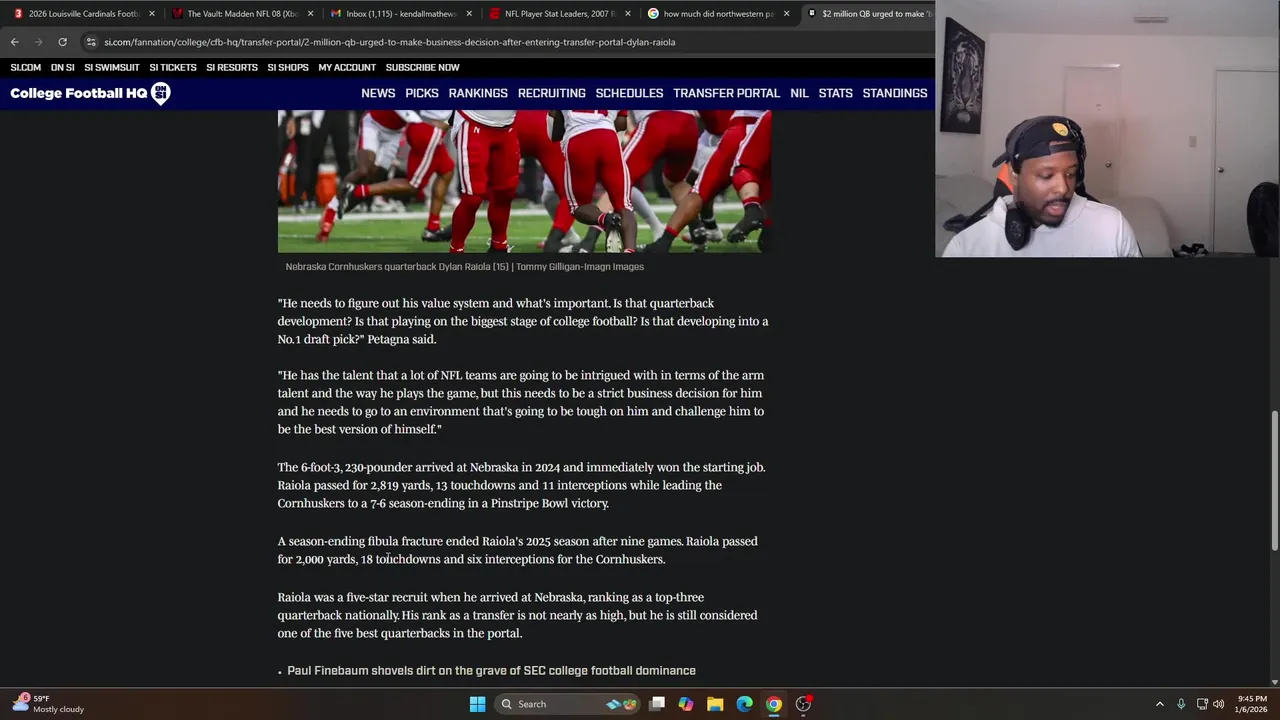1280x720 pixels.
Task: Close The Vault: Madden NFL 08 tab
Action: click(310, 14)
